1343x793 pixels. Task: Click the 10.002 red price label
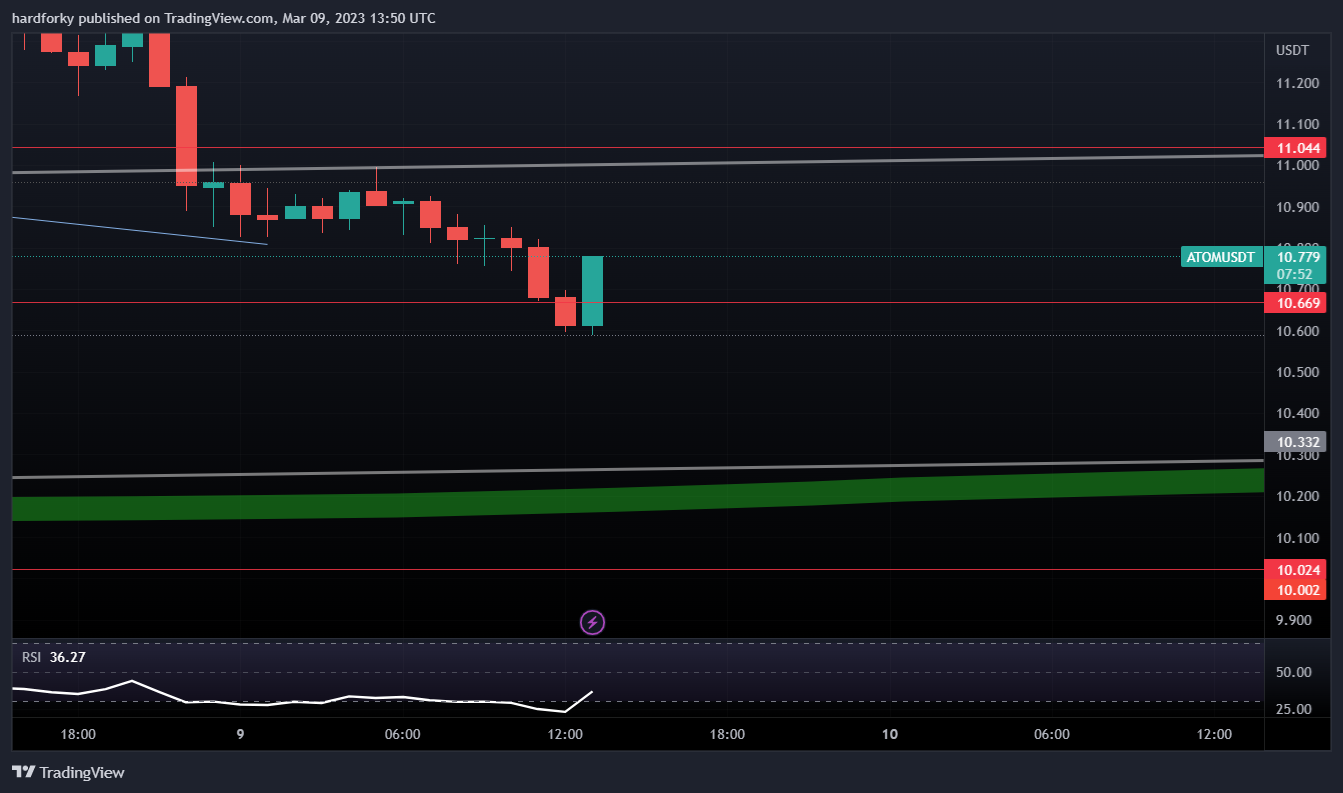(x=1295, y=590)
